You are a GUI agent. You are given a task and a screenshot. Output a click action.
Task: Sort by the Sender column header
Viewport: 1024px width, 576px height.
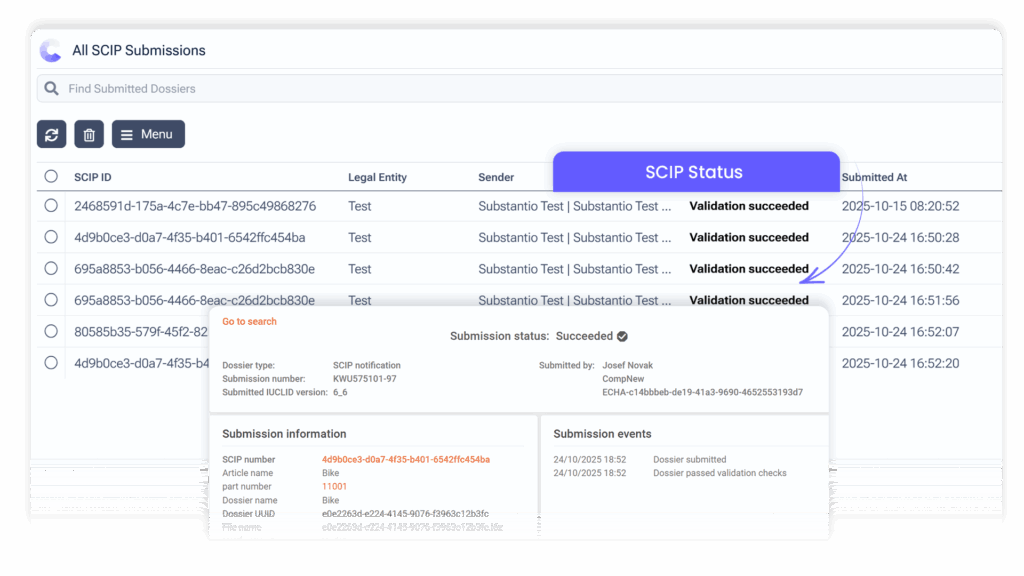[496, 177]
